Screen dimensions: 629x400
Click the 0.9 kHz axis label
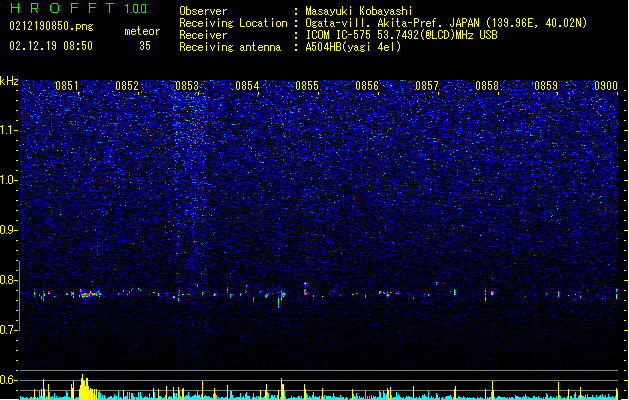pyautogui.click(x=8, y=230)
